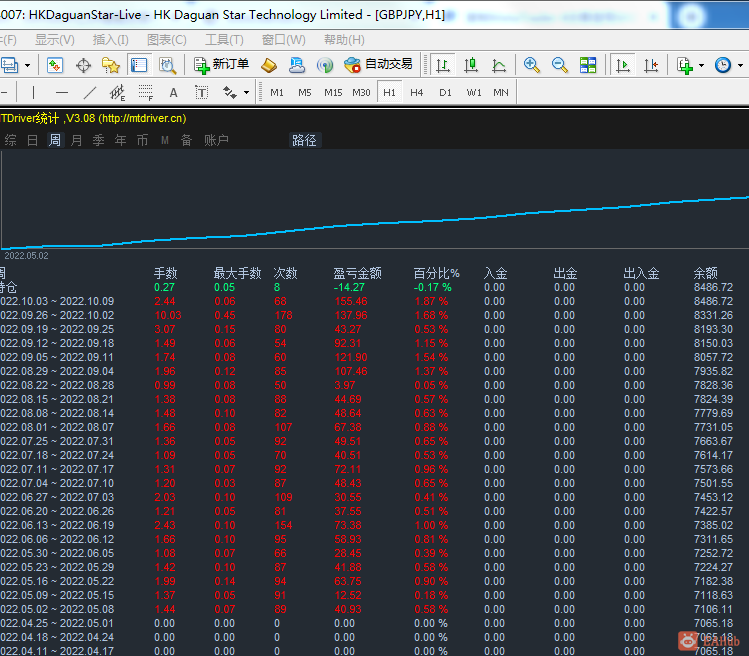
Task: Switch to the 周 weekly statistics tab
Action: [x=55, y=140]
